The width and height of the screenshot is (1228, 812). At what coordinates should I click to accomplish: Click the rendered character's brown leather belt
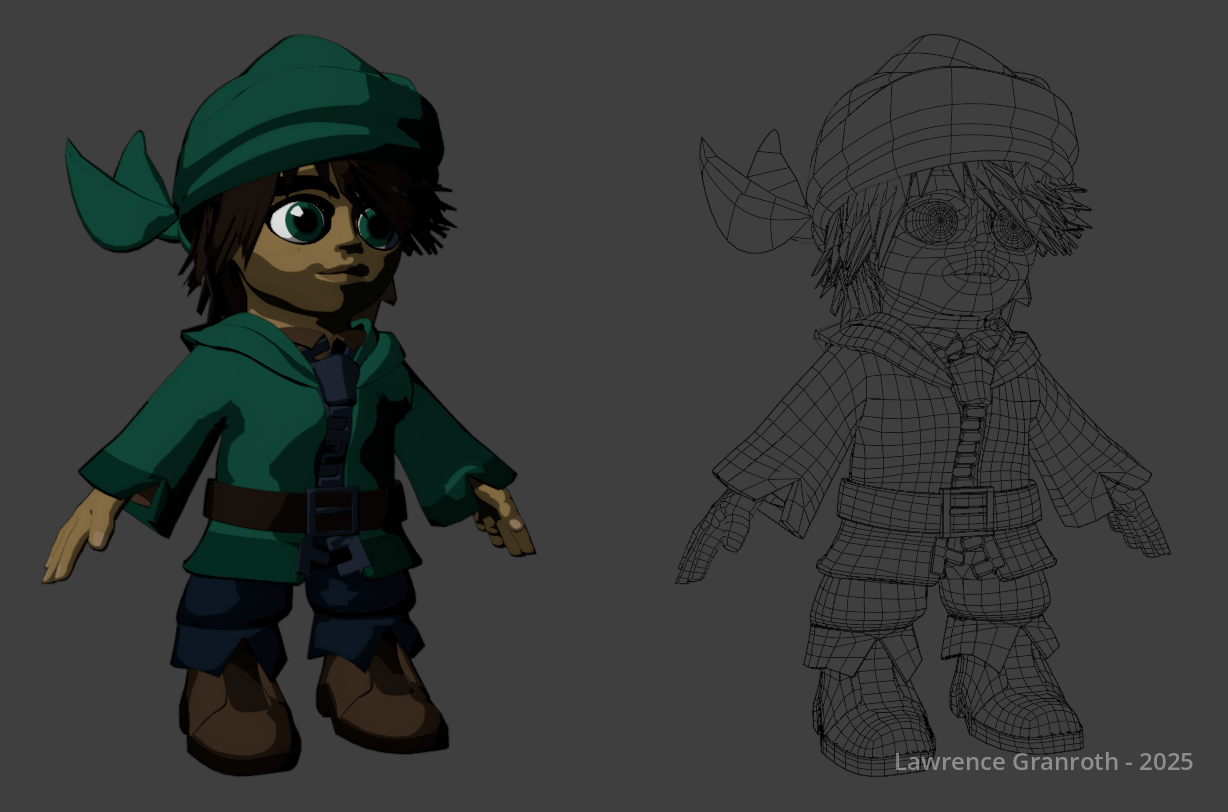[250, 505]
